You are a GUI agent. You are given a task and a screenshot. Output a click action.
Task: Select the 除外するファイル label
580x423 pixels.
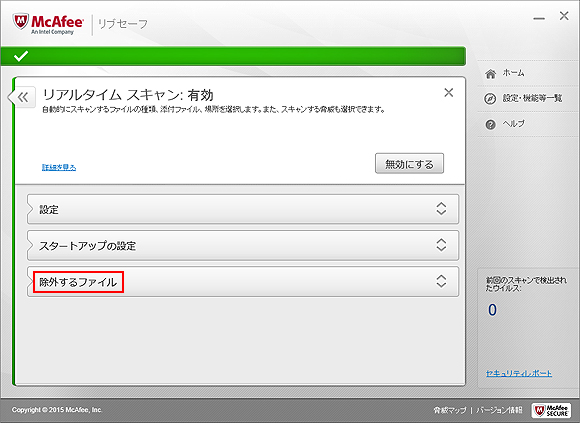click(x=78, y=282)
